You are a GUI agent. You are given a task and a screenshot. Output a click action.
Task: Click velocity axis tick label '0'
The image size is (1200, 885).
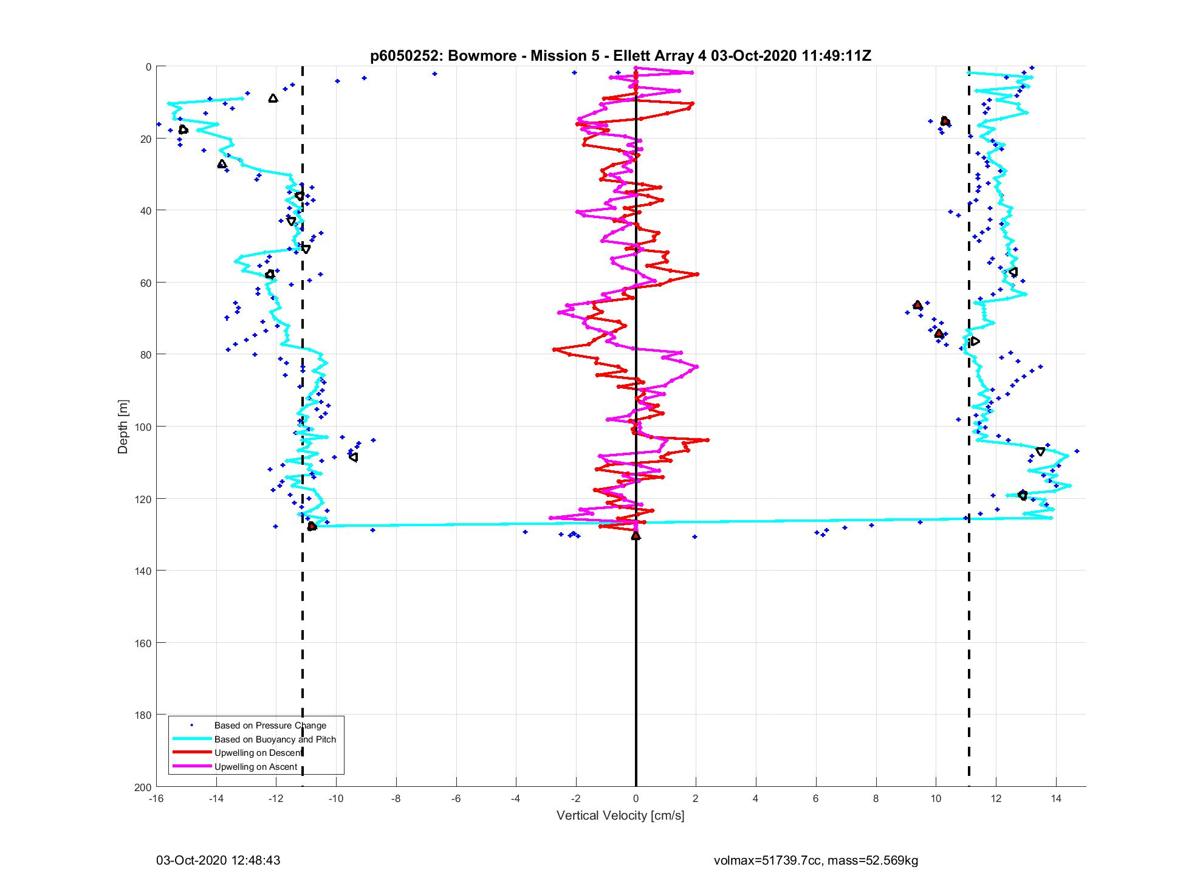(636, 799)
